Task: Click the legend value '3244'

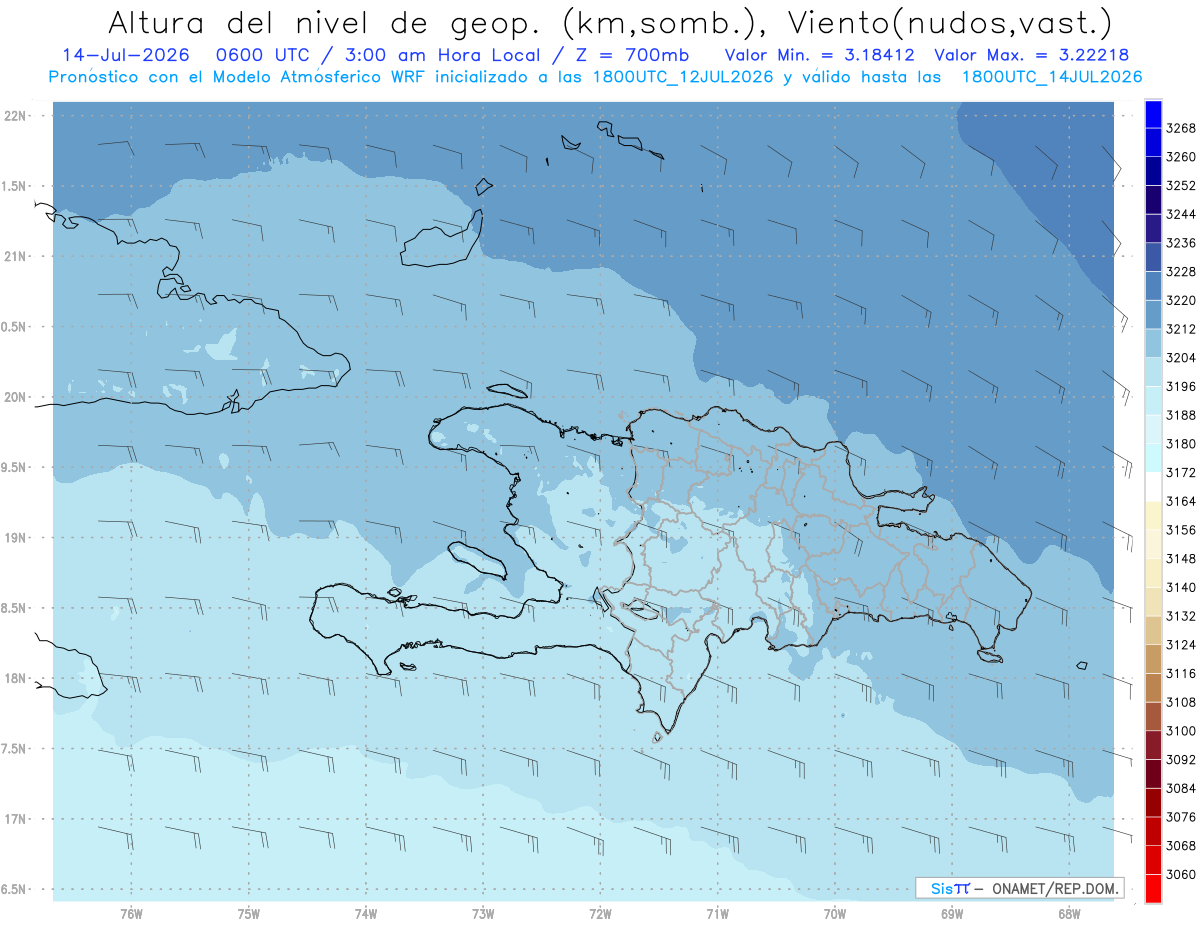Action: (x=1180, y=214)
